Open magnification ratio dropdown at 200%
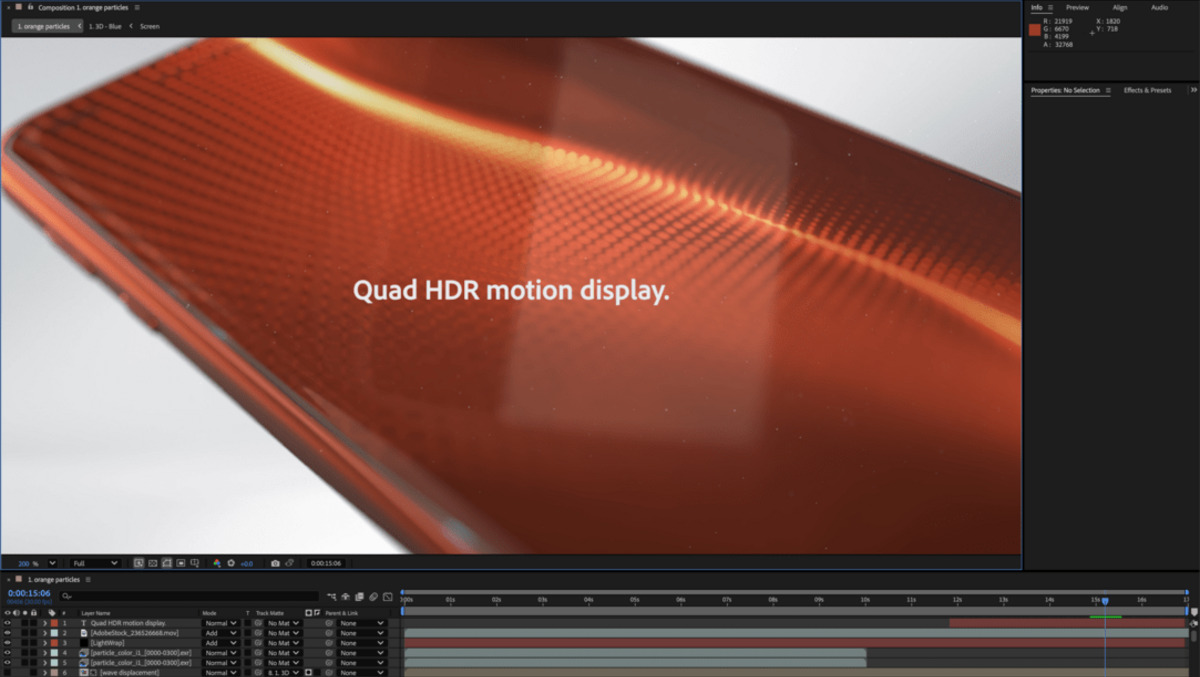 pos(52,563)
